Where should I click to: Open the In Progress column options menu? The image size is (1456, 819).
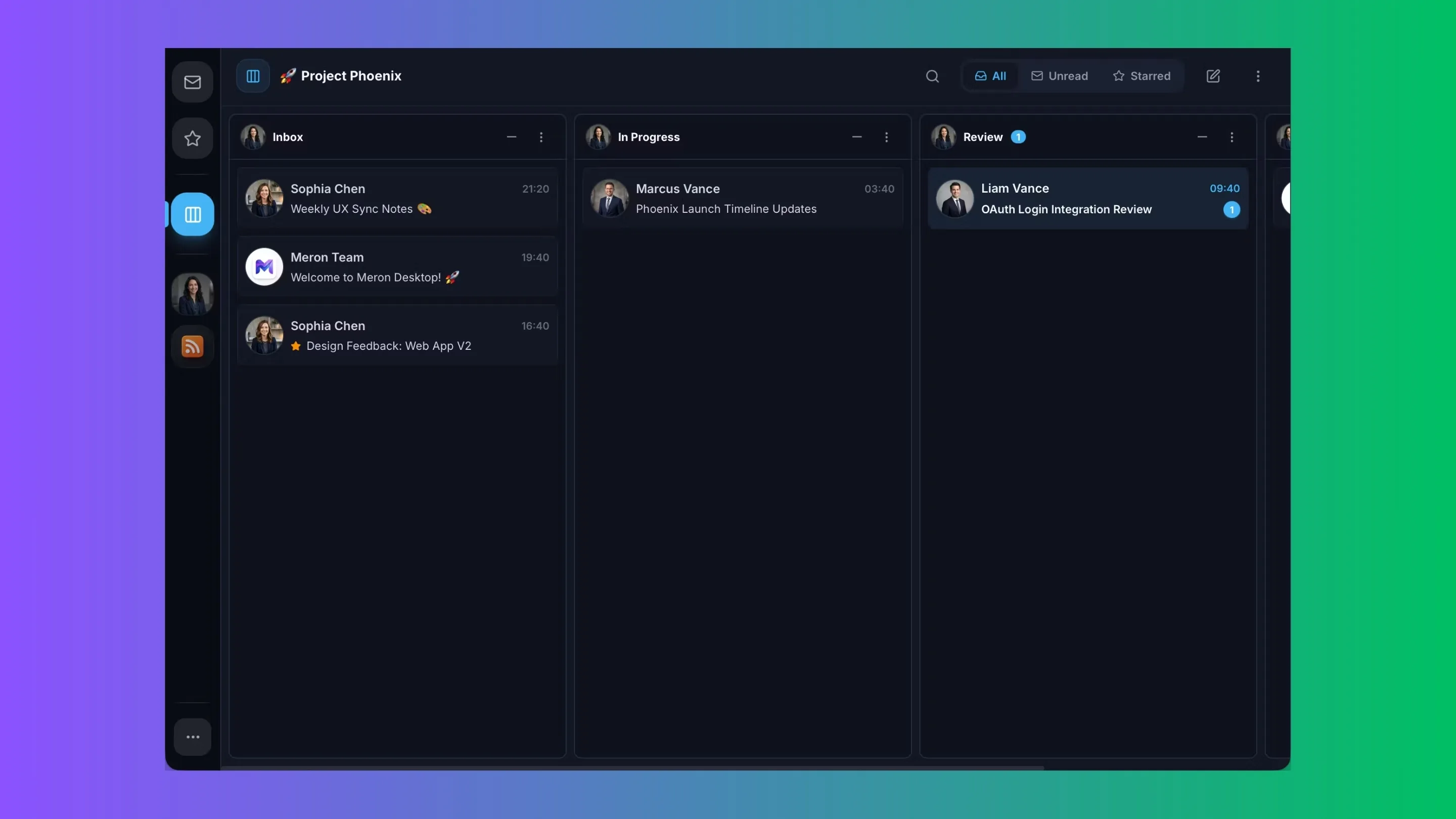pyautogui.click(x=886, y=137)
